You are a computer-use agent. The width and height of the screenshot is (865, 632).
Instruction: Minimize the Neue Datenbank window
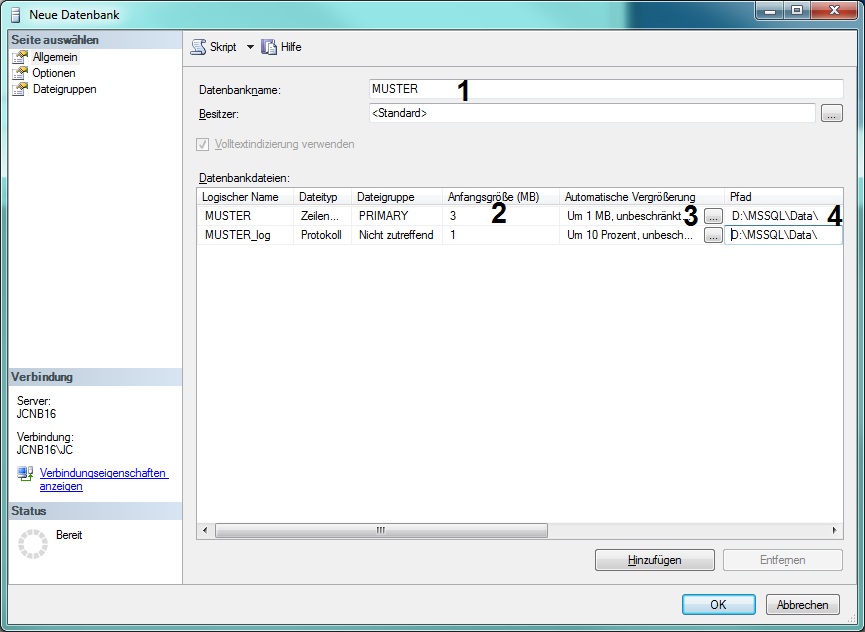[770, 10]
